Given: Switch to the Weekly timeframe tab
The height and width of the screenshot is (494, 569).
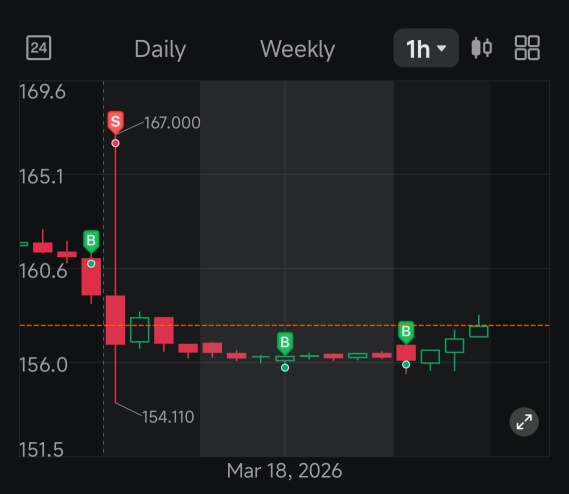Looking at the screenshot, I should click(298, 49).
